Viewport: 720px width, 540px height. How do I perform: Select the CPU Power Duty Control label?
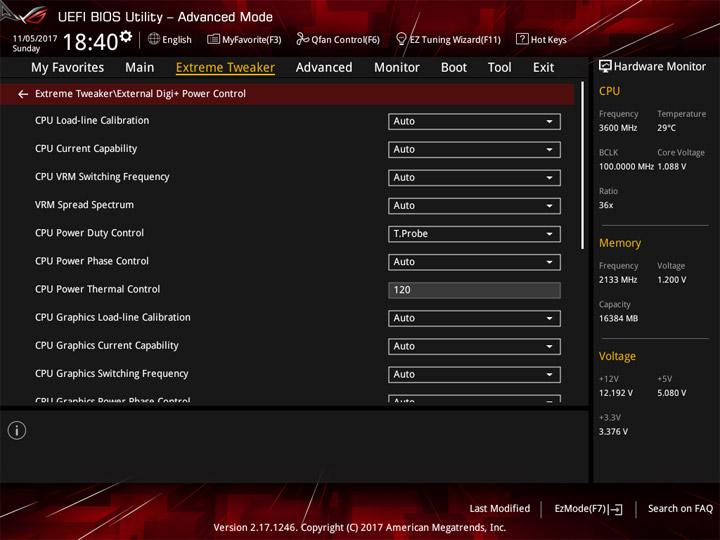(89, 233)
